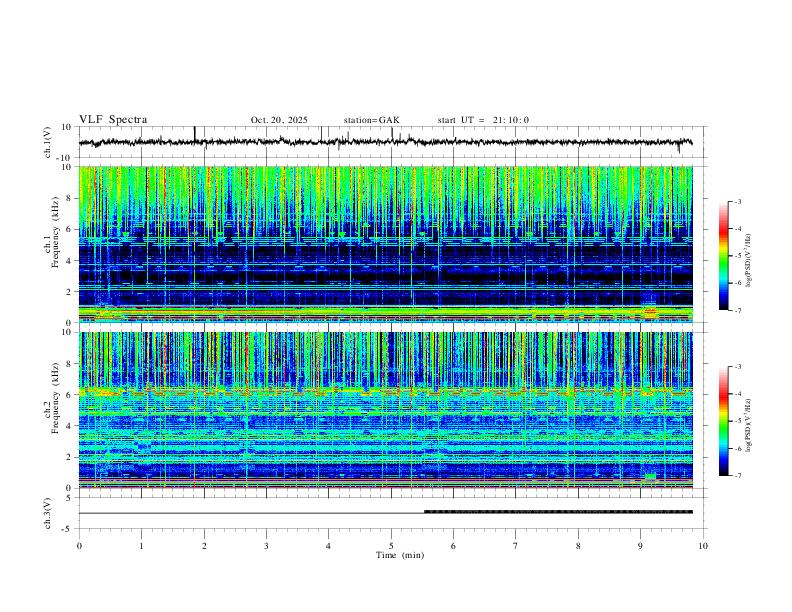
Task: Click time axis tick label "9"
Action: pos(640,546)
